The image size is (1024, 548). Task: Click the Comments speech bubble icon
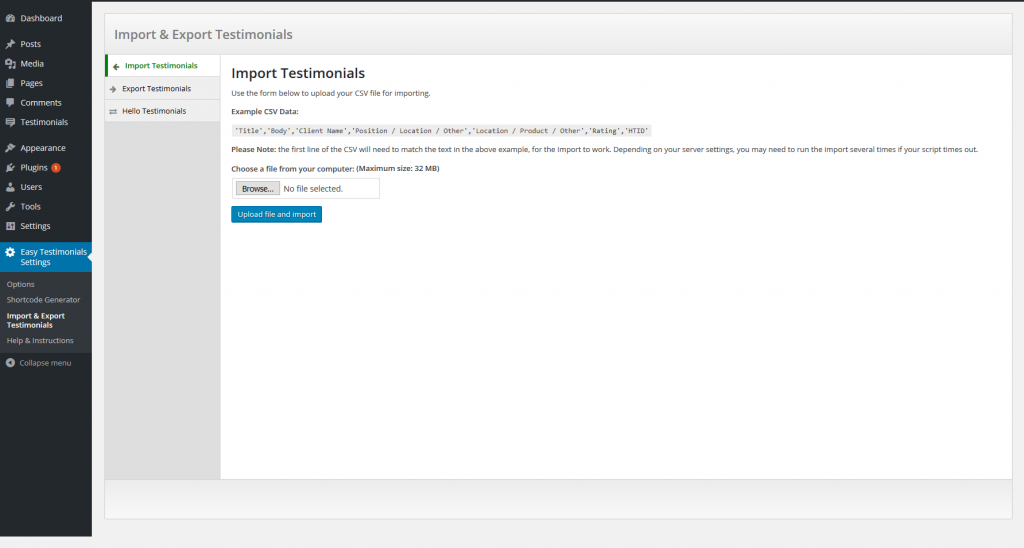tap(10, 103)
